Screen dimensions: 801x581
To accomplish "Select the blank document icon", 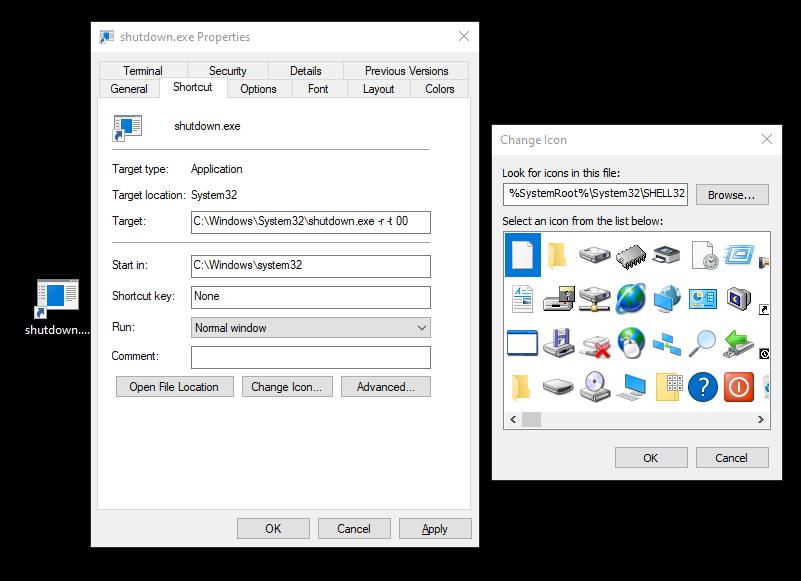I will tap(522, 255).
